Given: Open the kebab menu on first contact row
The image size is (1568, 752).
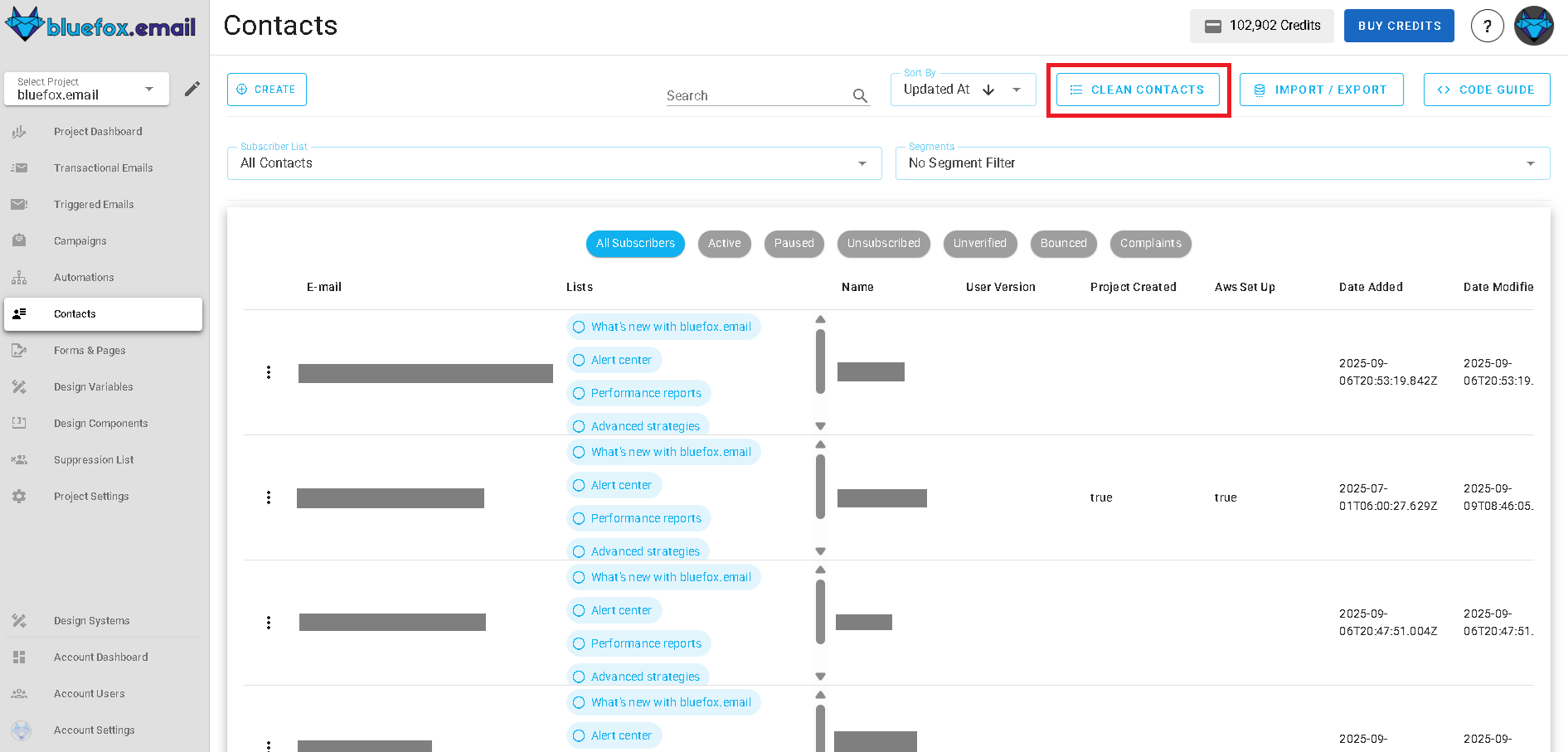Looking at the screenshot, I should (268, 372).
